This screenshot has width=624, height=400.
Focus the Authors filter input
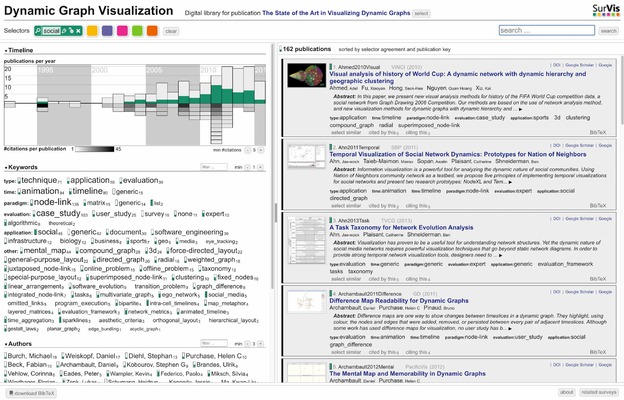pos(214,343)
